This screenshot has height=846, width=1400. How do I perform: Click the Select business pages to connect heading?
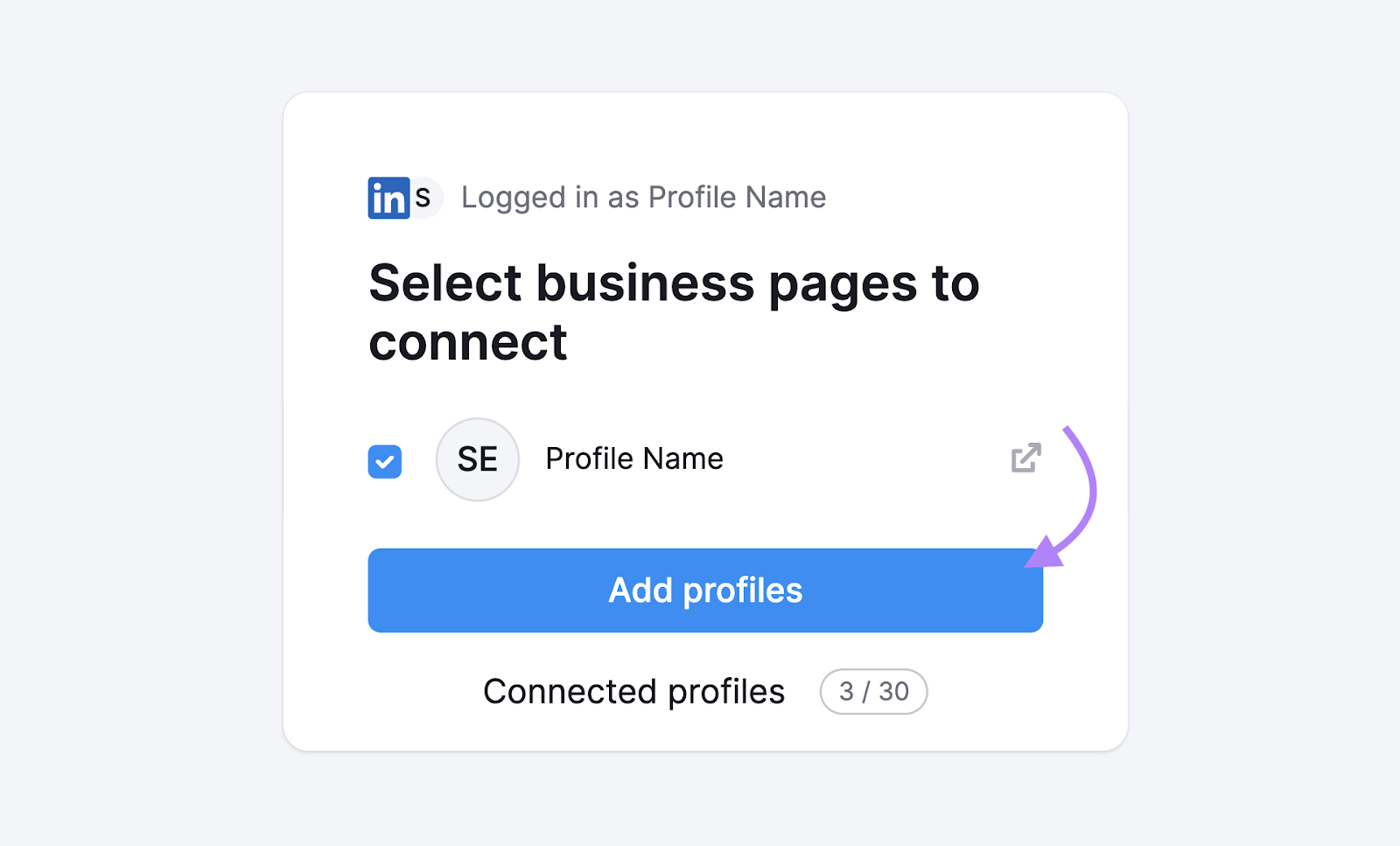[674, 311]
